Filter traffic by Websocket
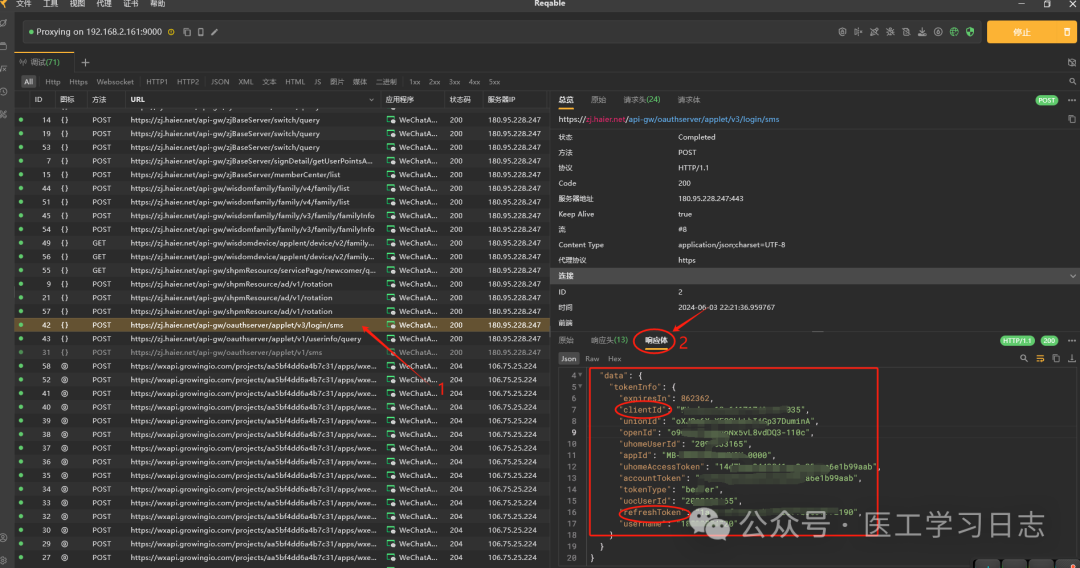The height and width of the screenshot is (568, 1080). point(115,82)
